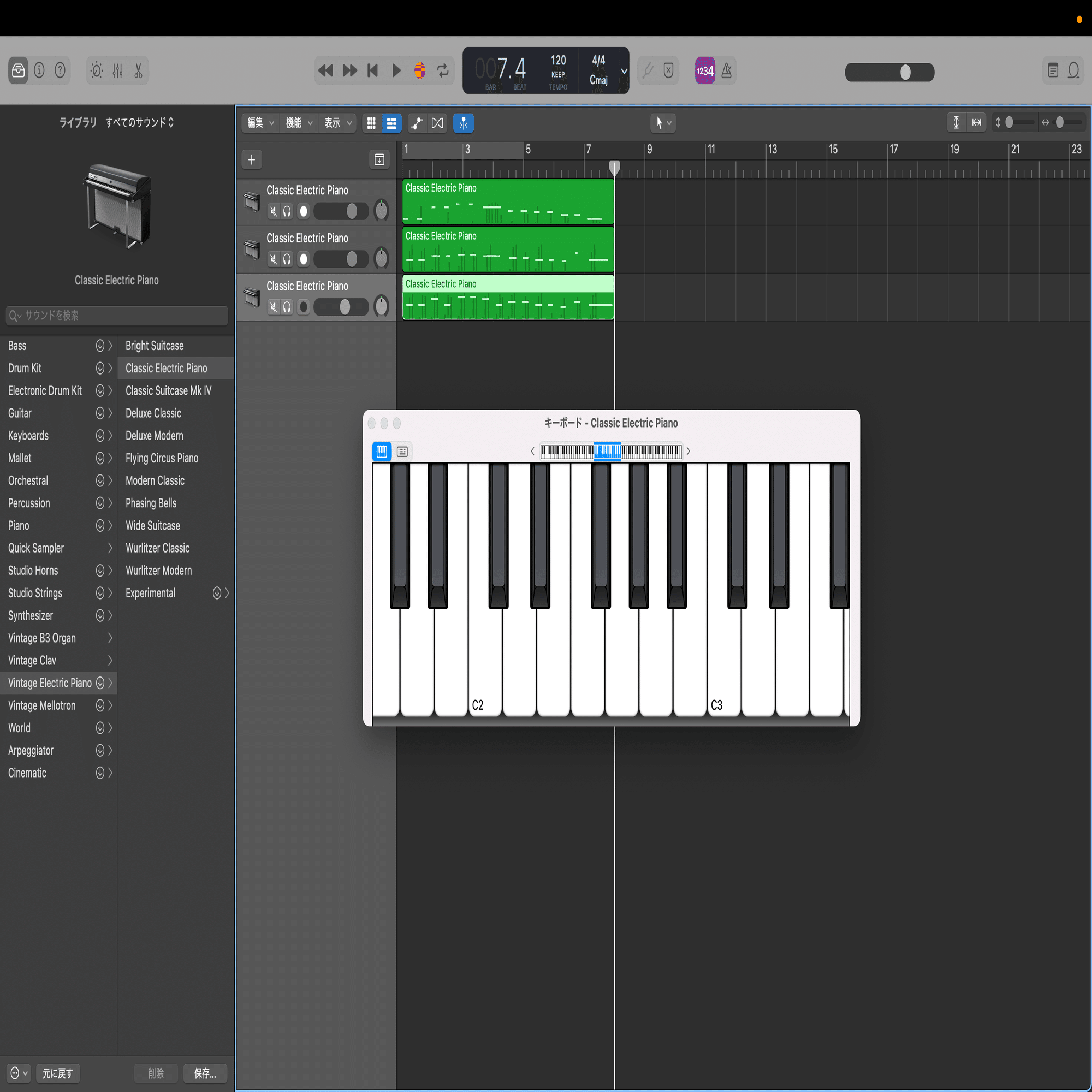Select the Wurlitzer Classic sound
The width and height of the screenshot is (1092, 1092).
(x=158, y=548)
